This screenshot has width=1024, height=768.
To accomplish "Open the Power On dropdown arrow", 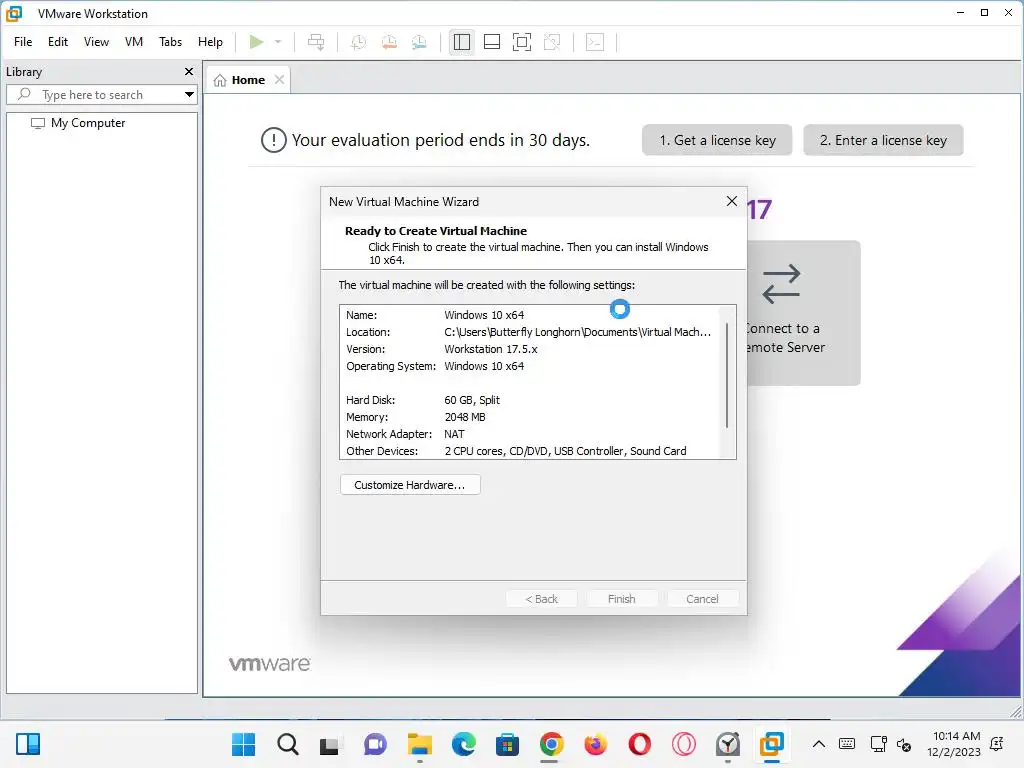I will pos(278,42).
